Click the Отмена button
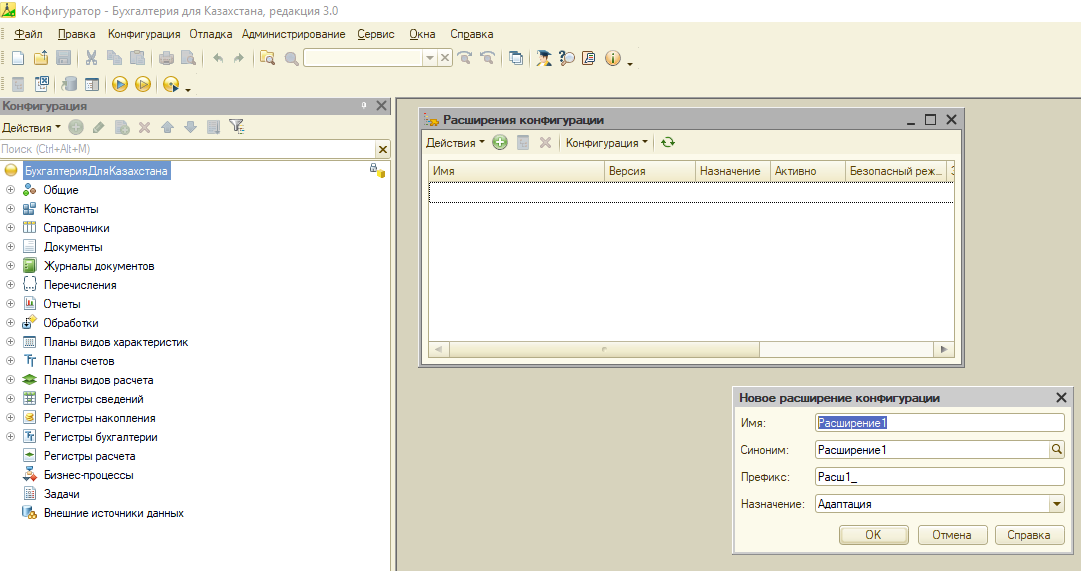1081x571 pixels. (952, 534)
